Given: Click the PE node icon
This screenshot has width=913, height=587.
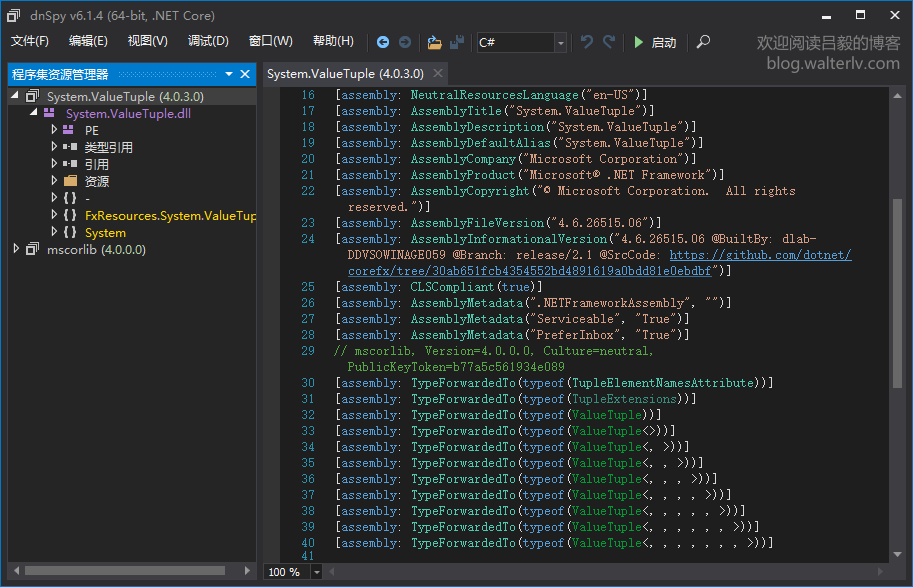Looking at the screenshot, I should click(x=69, y=130).
